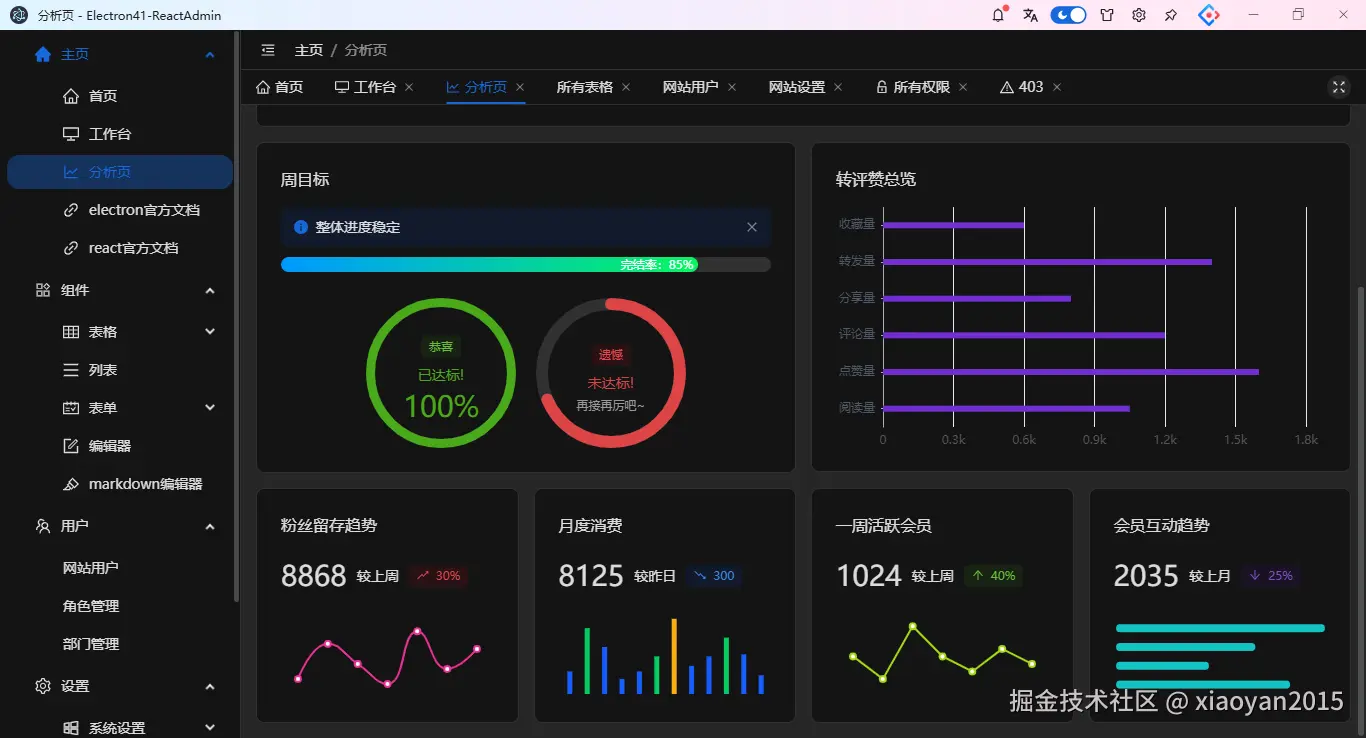The width and height of the screenshot is (1366, 738).
Task: Close the 工作台 tab
Action: tap(409, 87)
